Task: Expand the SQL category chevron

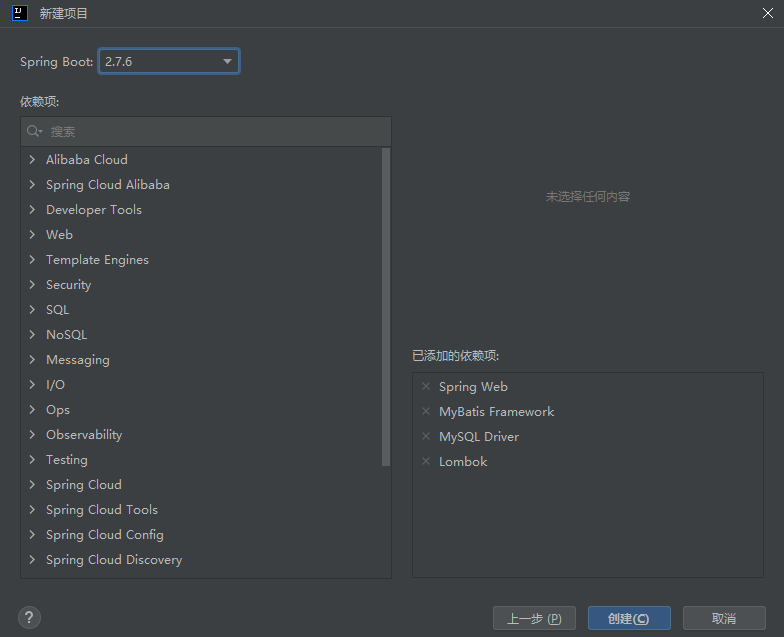Action: 32,310
